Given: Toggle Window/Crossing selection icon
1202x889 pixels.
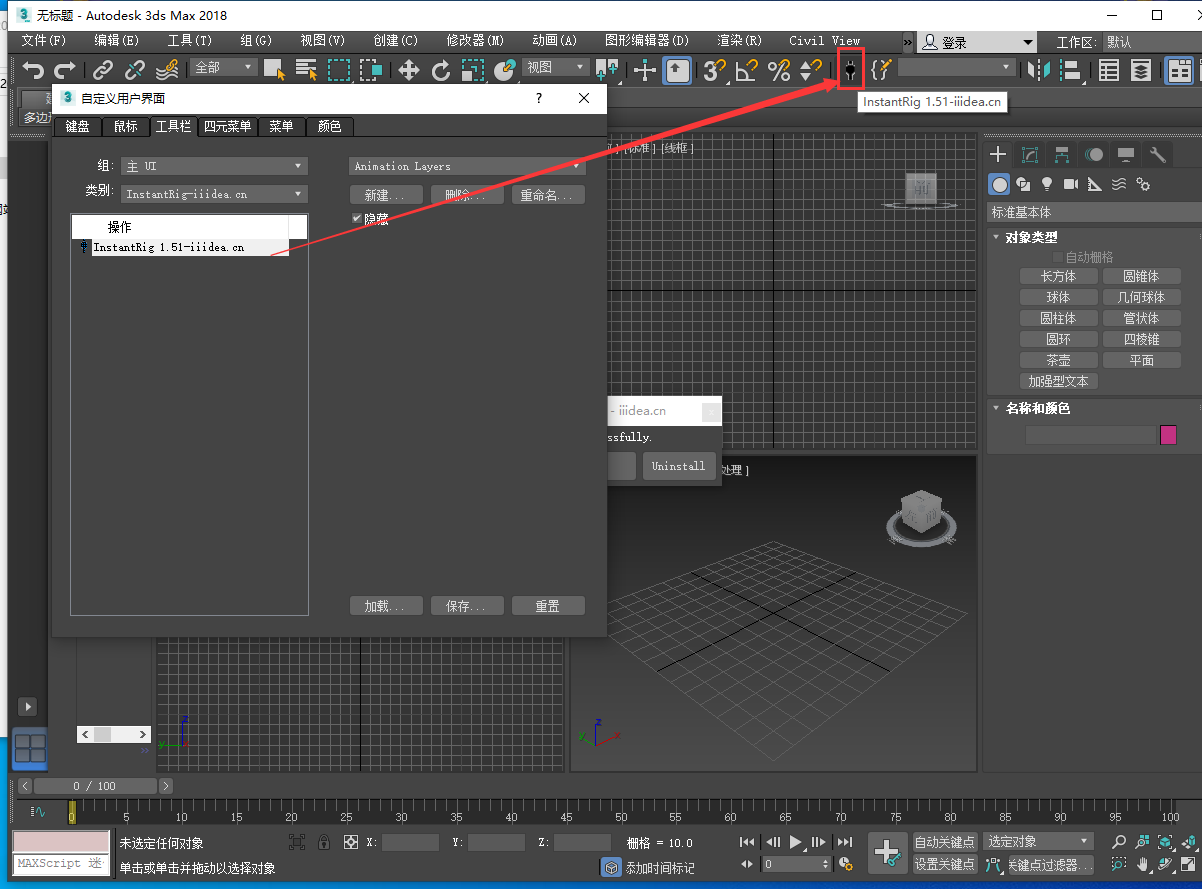Looking at the screenshot, I should [x=372, y=70].
